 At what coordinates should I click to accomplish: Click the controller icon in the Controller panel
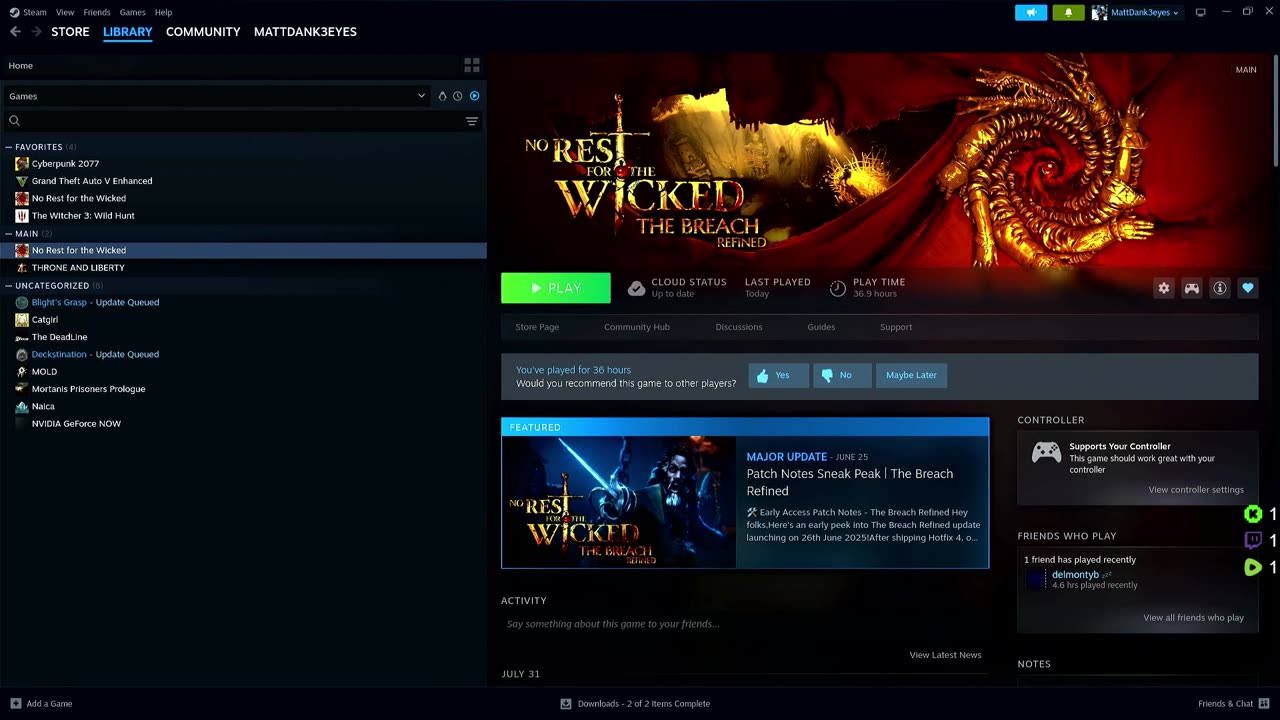coord(1046,452)
